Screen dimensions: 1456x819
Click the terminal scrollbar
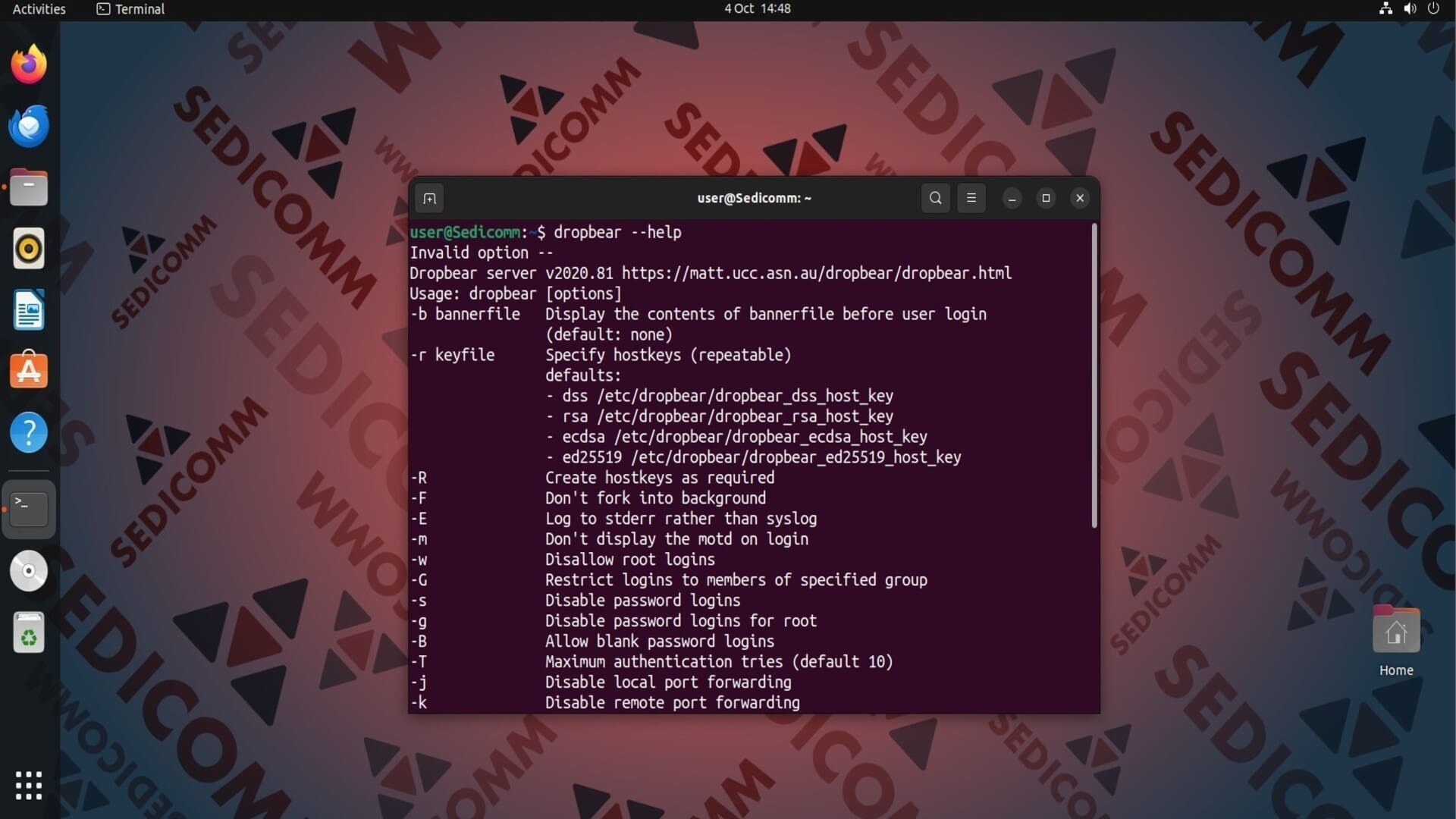[1094, 375]
